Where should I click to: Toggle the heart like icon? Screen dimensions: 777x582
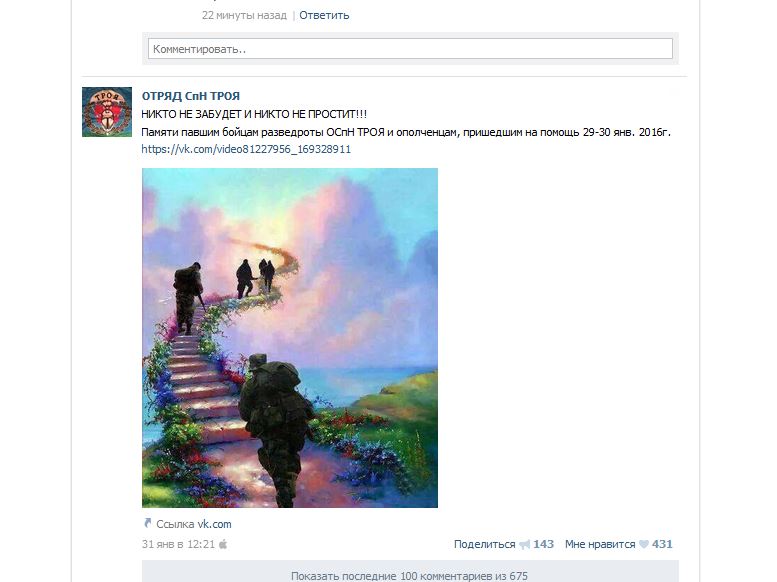coord(644,544)
